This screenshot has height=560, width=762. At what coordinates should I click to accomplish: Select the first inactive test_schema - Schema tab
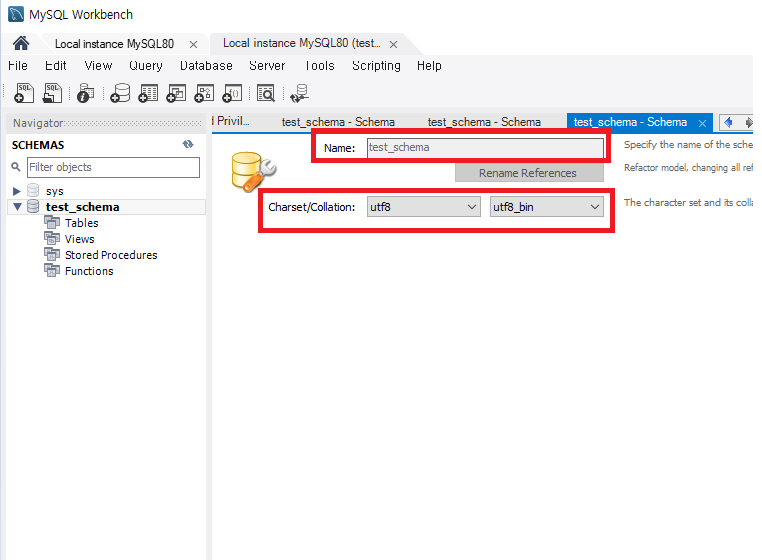pyautogui.click(x=338, y=122)
